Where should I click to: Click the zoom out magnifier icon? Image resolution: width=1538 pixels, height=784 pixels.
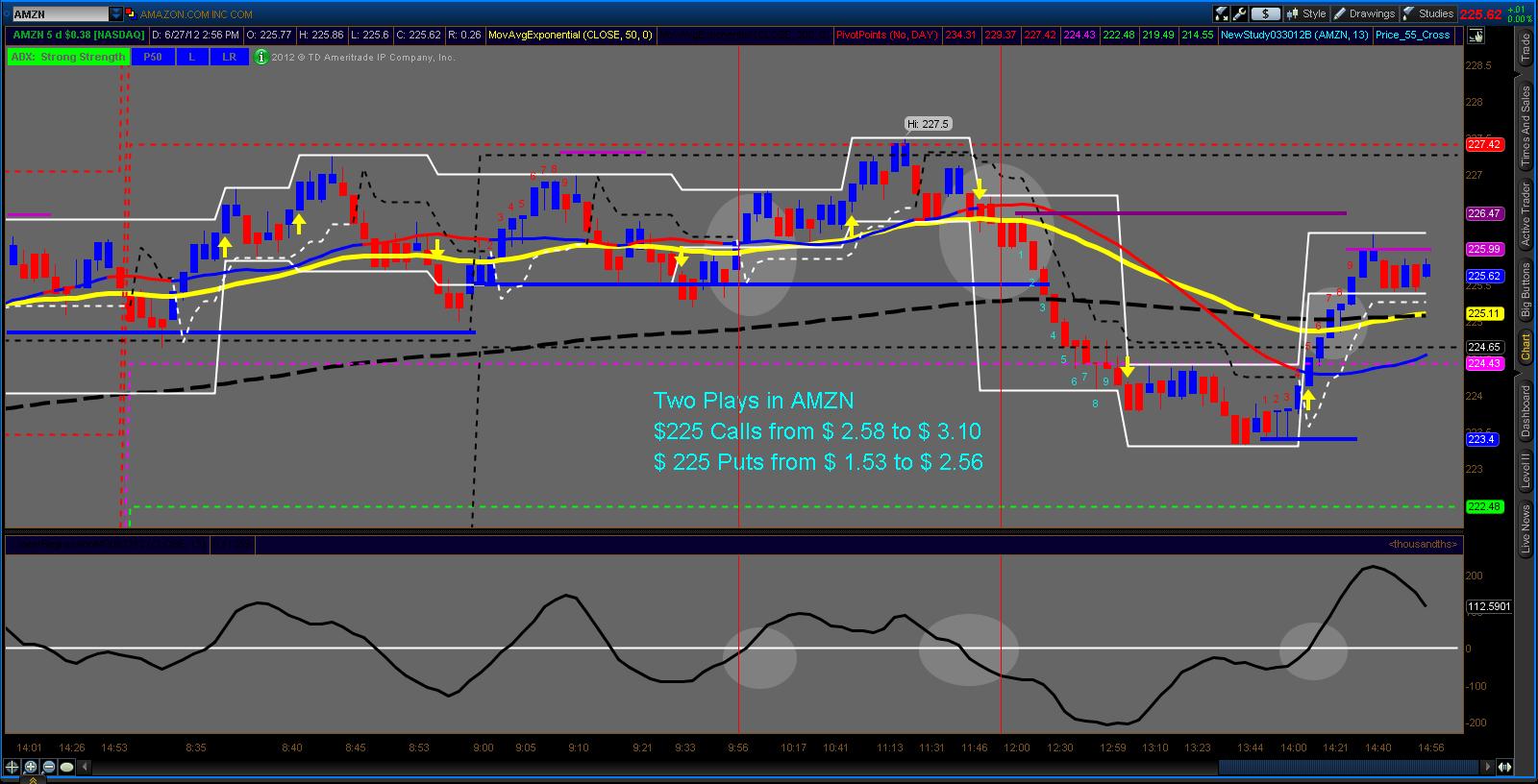pos(48,767)
